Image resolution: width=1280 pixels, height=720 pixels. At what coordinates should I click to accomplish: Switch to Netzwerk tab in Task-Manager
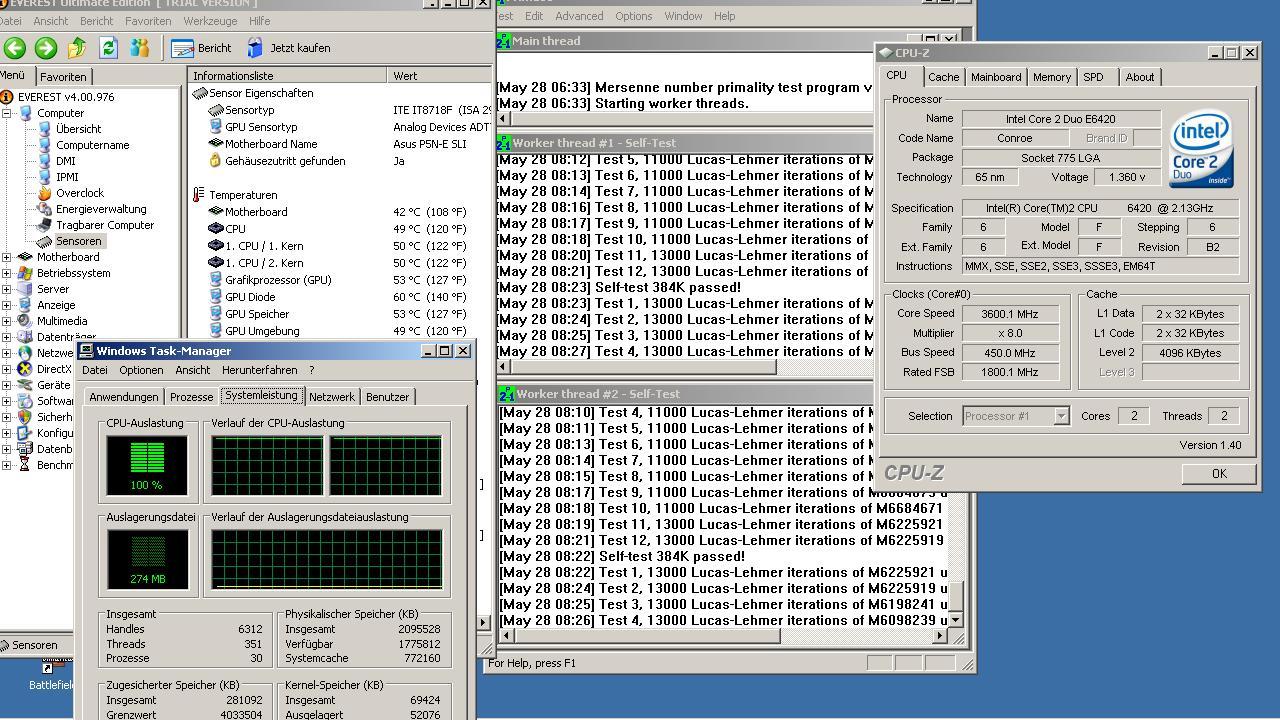(332, 397)
